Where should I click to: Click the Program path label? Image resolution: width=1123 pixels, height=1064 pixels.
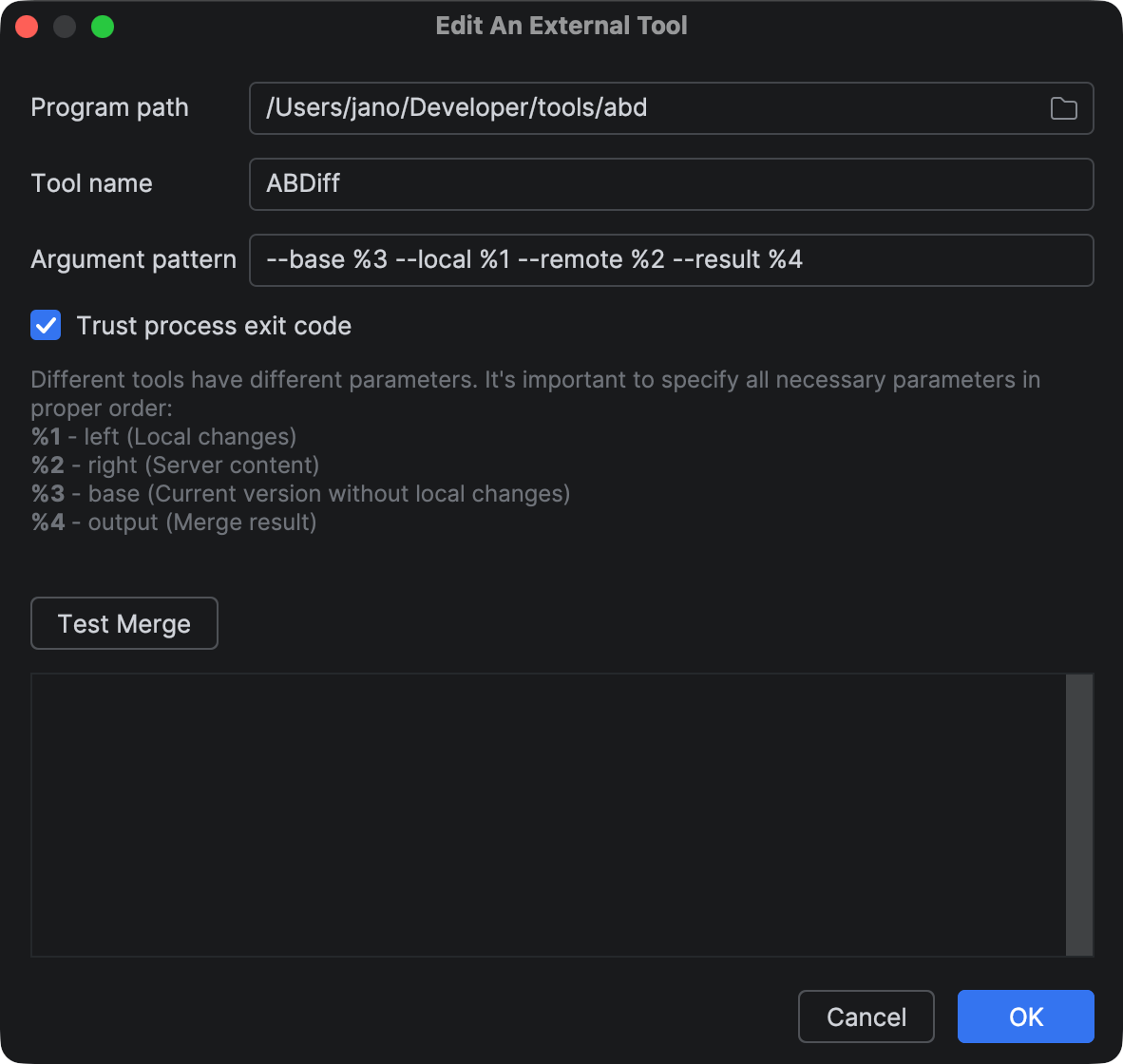[109, 108]
